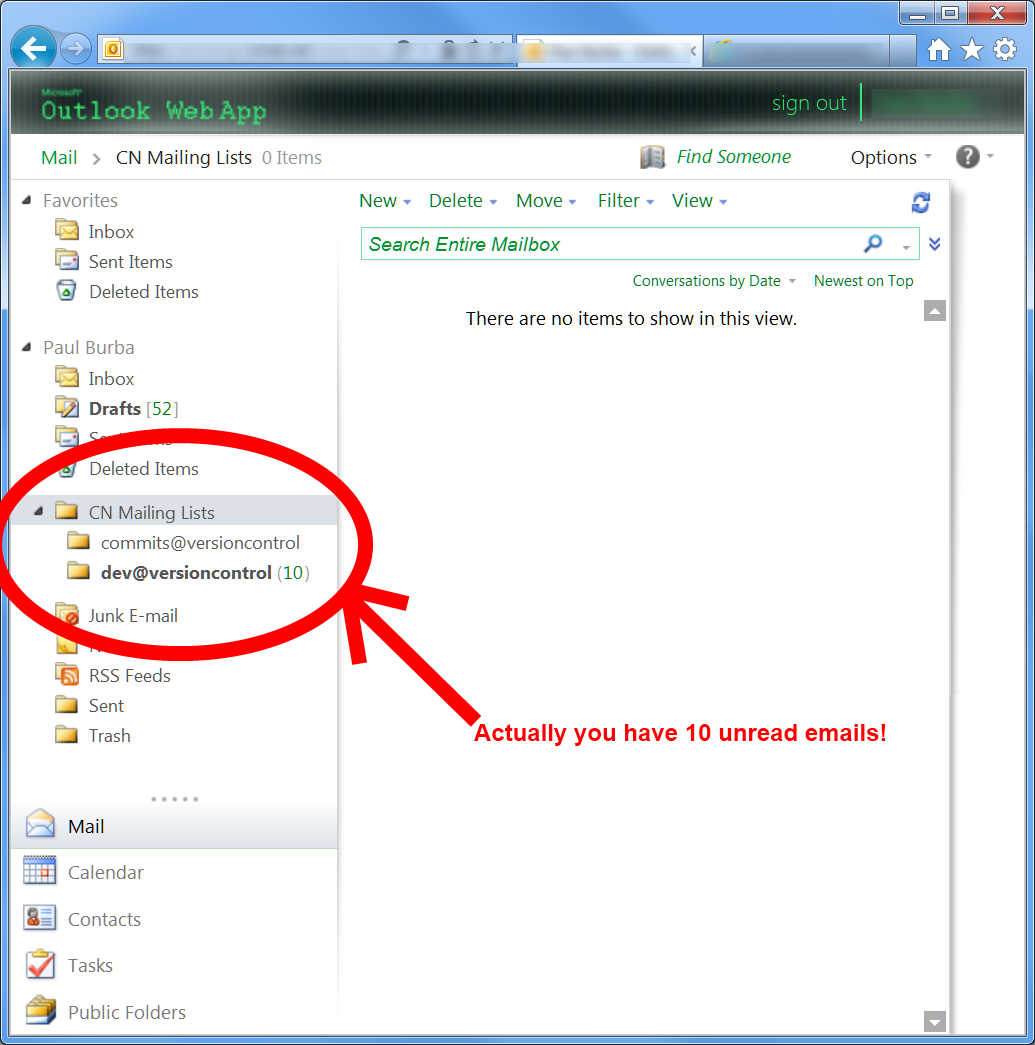The height and width of the screenshot is (1045, 1035).
Task: Switch to the Mail module
Action: point(173,826)
